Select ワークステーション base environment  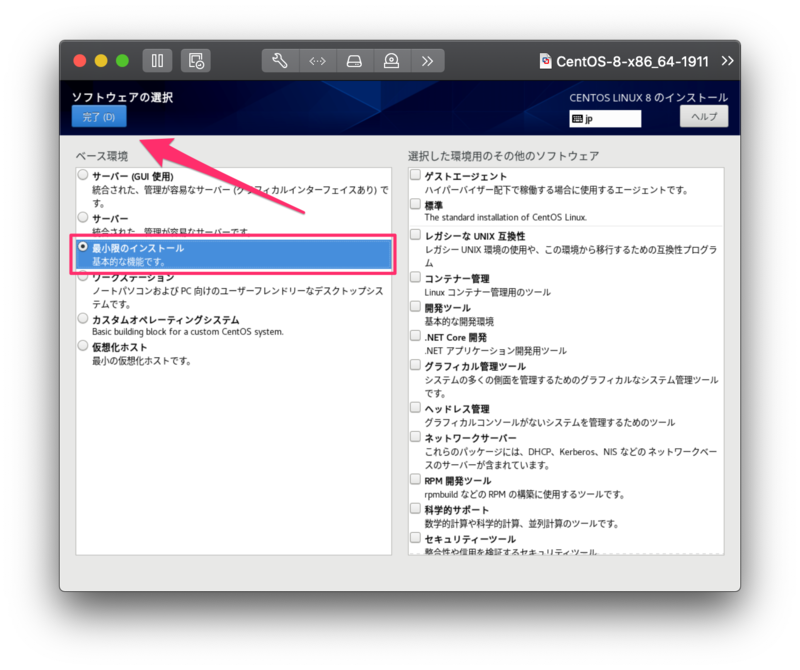[x=83, y=277]
